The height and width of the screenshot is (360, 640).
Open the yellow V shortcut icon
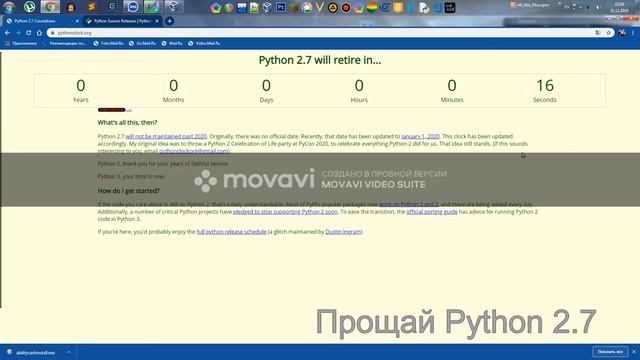coord(320,7)
